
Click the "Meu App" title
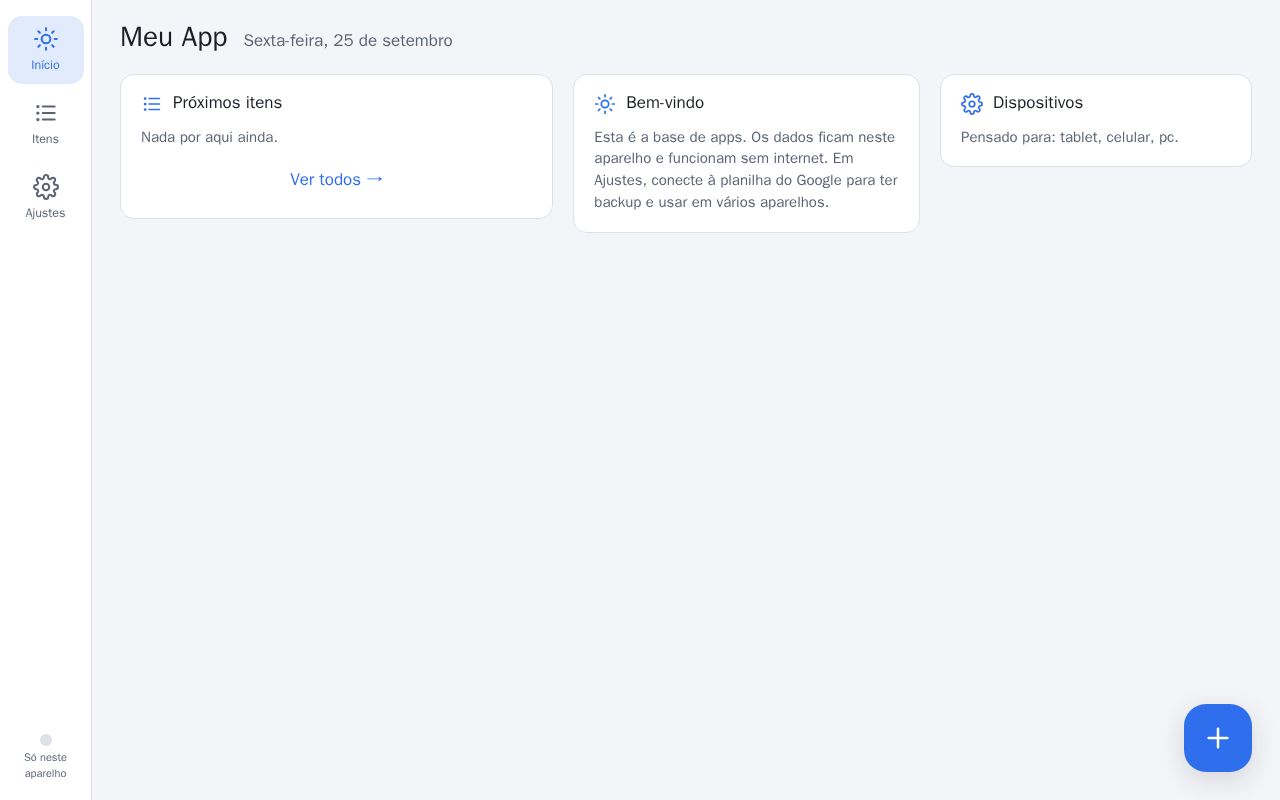click(x=174, y=37)
